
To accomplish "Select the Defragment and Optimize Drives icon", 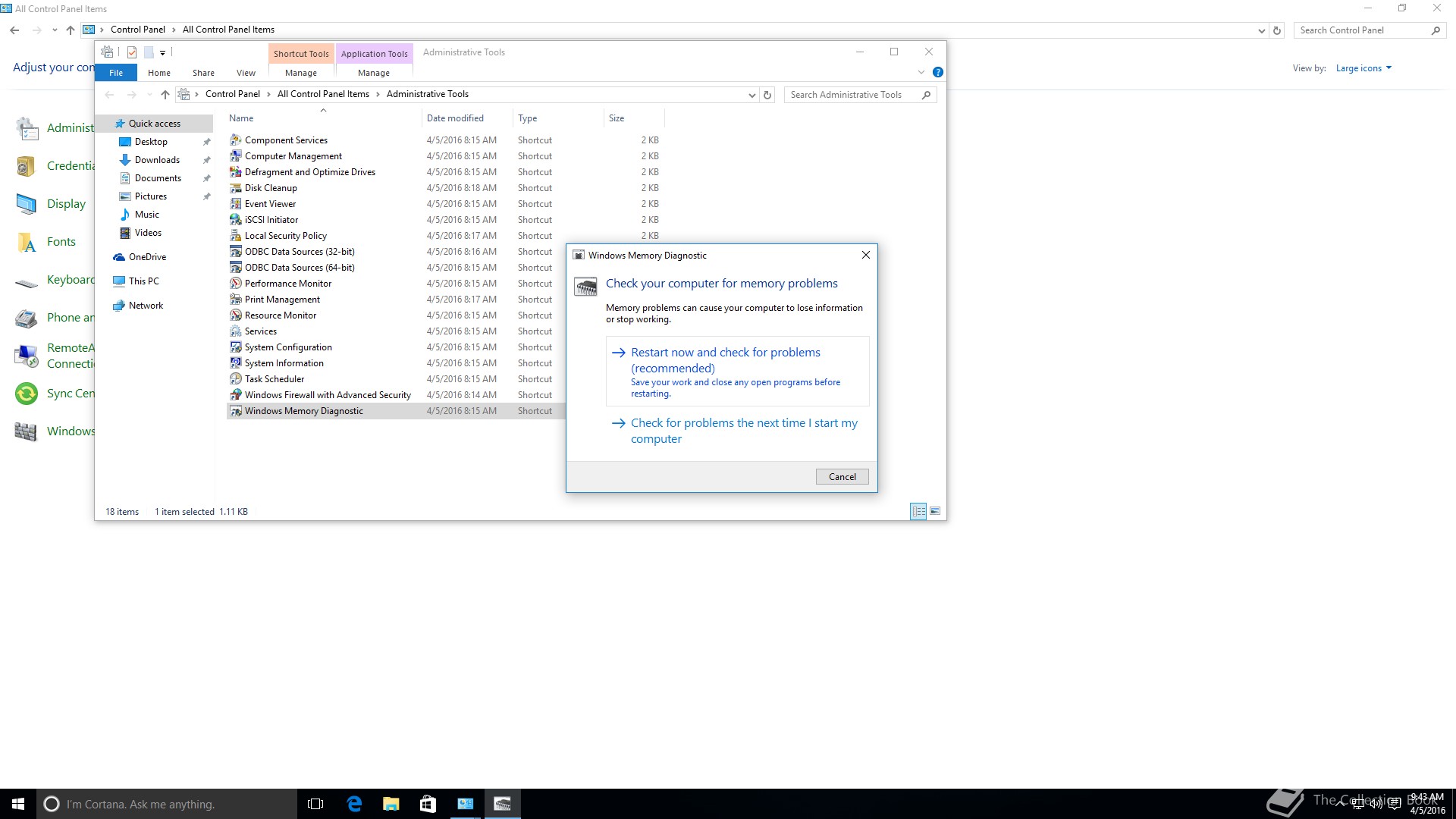I will 236,171.
